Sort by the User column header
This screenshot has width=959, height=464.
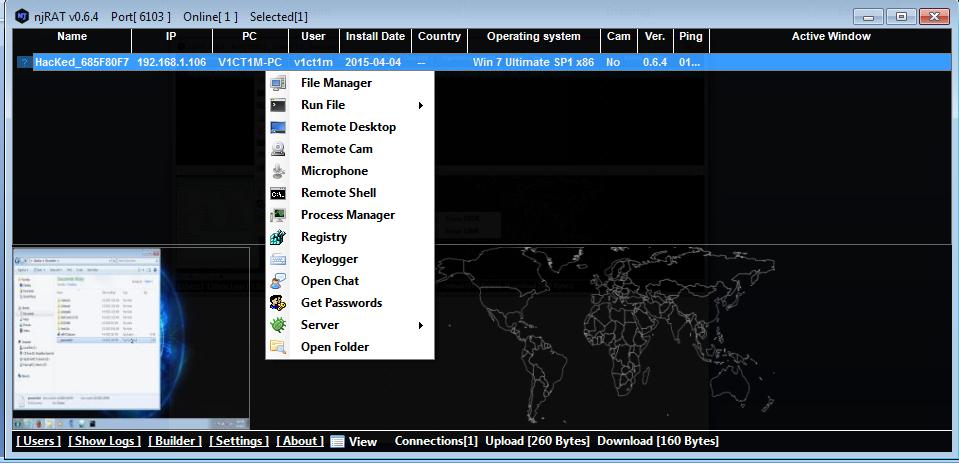(x=314, y=37)
